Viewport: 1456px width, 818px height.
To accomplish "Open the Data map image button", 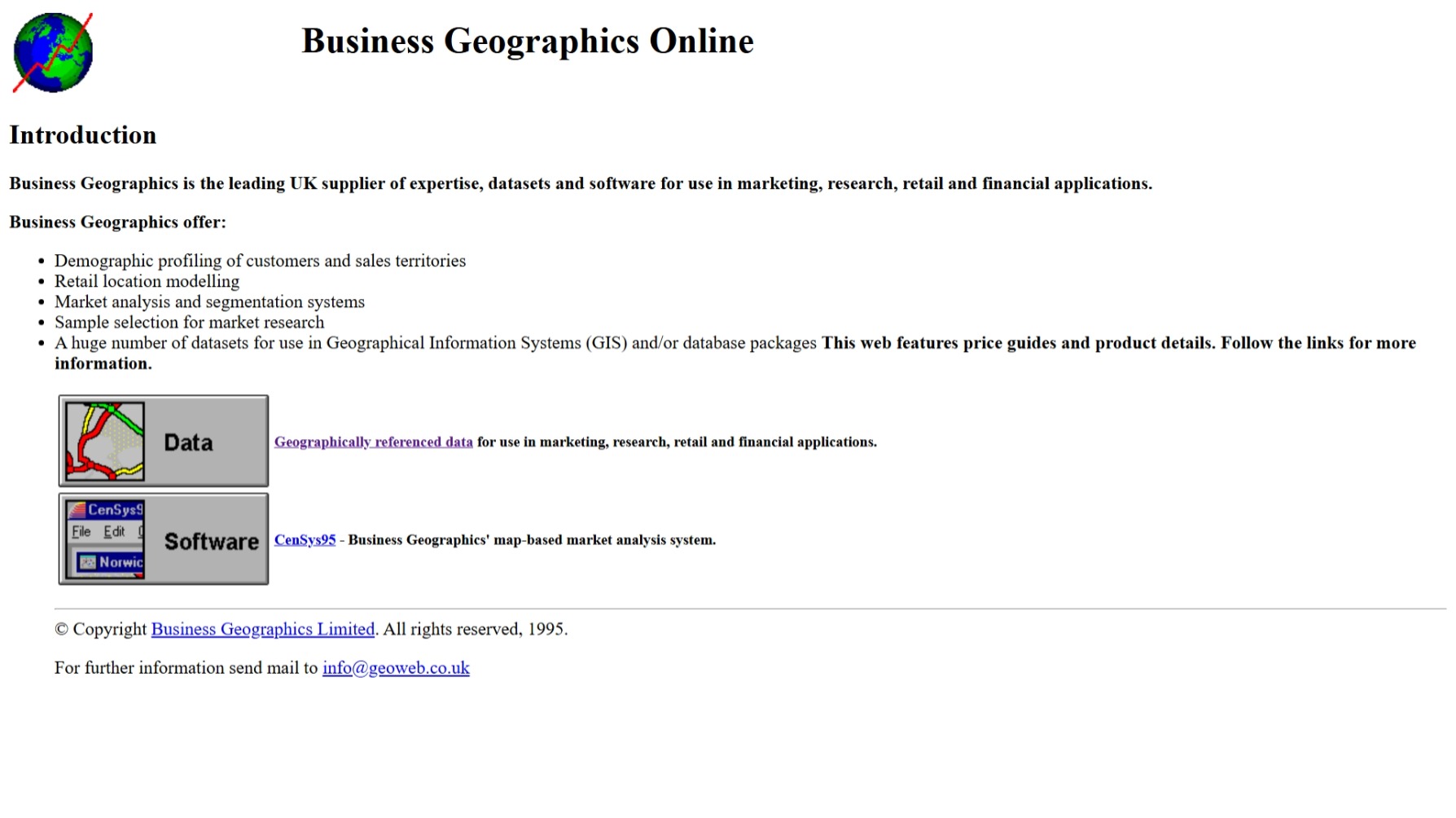I will tap(164, 441).
